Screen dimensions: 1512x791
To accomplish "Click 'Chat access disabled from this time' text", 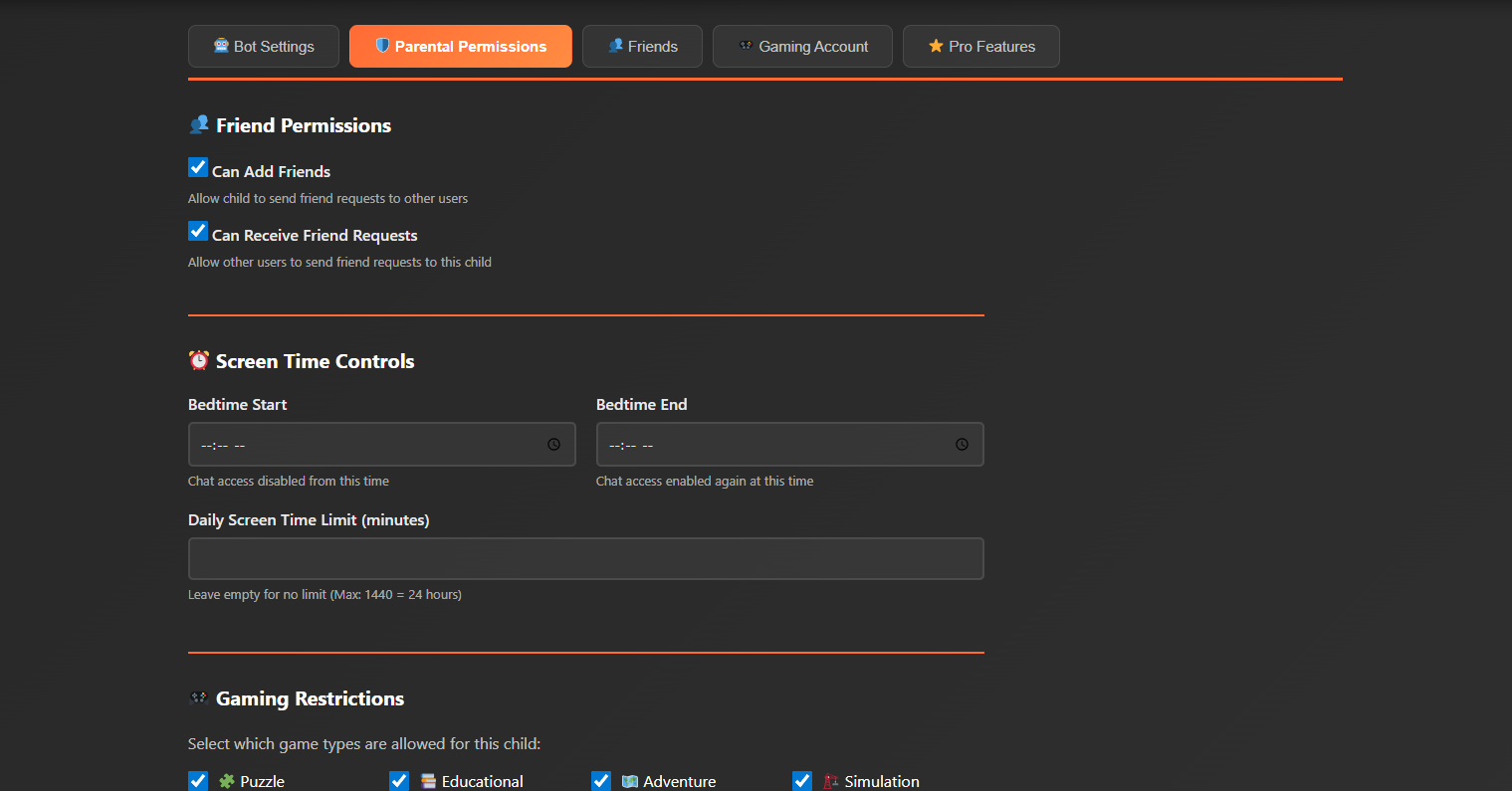I will click(289, 481).
